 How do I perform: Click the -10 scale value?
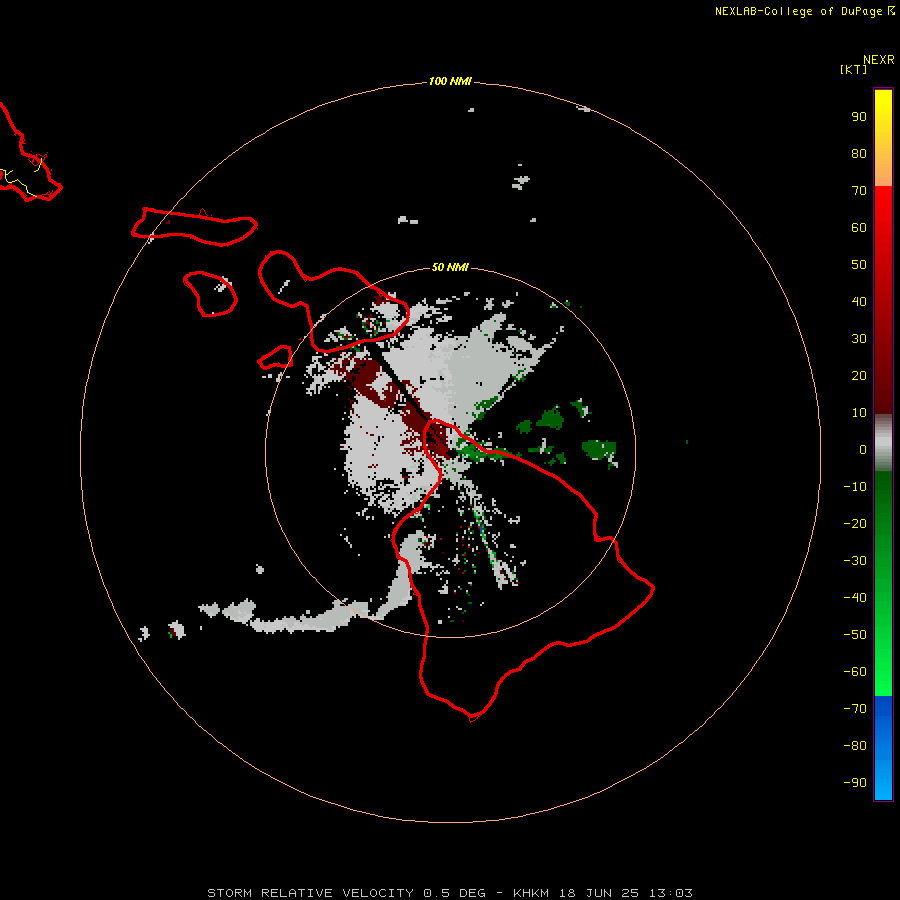tap(855, 487)
